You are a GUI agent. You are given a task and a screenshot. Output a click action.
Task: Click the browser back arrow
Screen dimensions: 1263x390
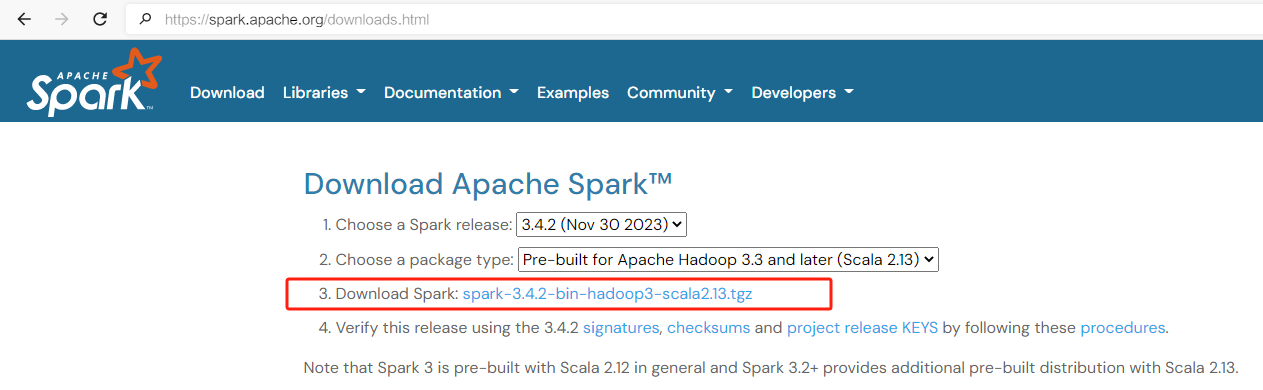(24, 19)
